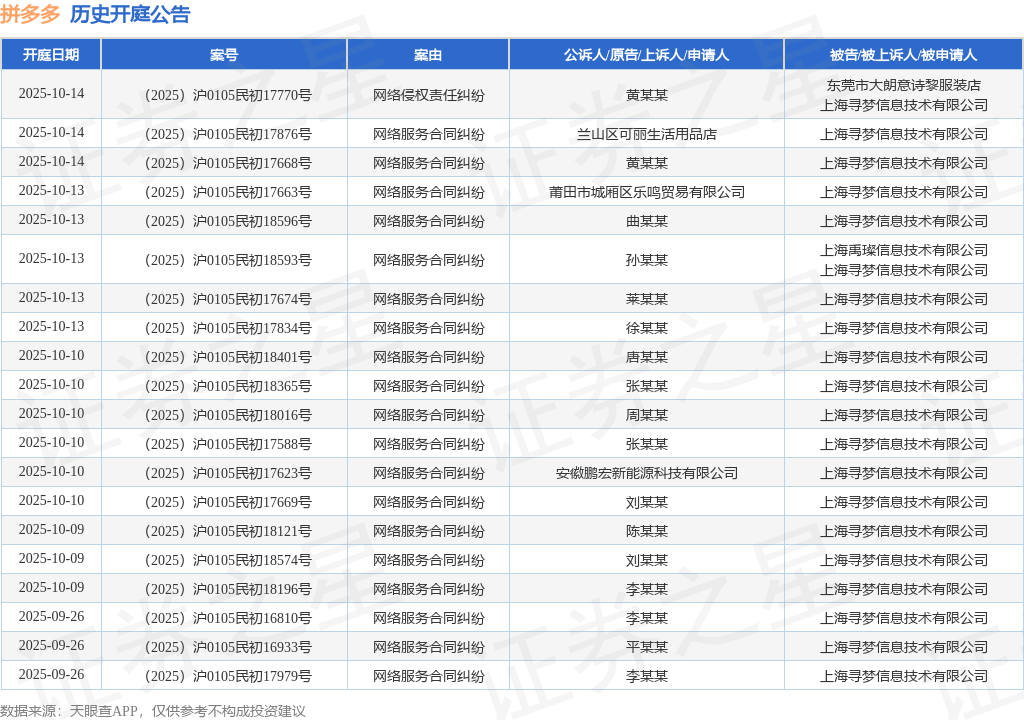This screenshot has height=720, width=1024.
Task: Click the date cell in row 18121号
Action: 52,529
